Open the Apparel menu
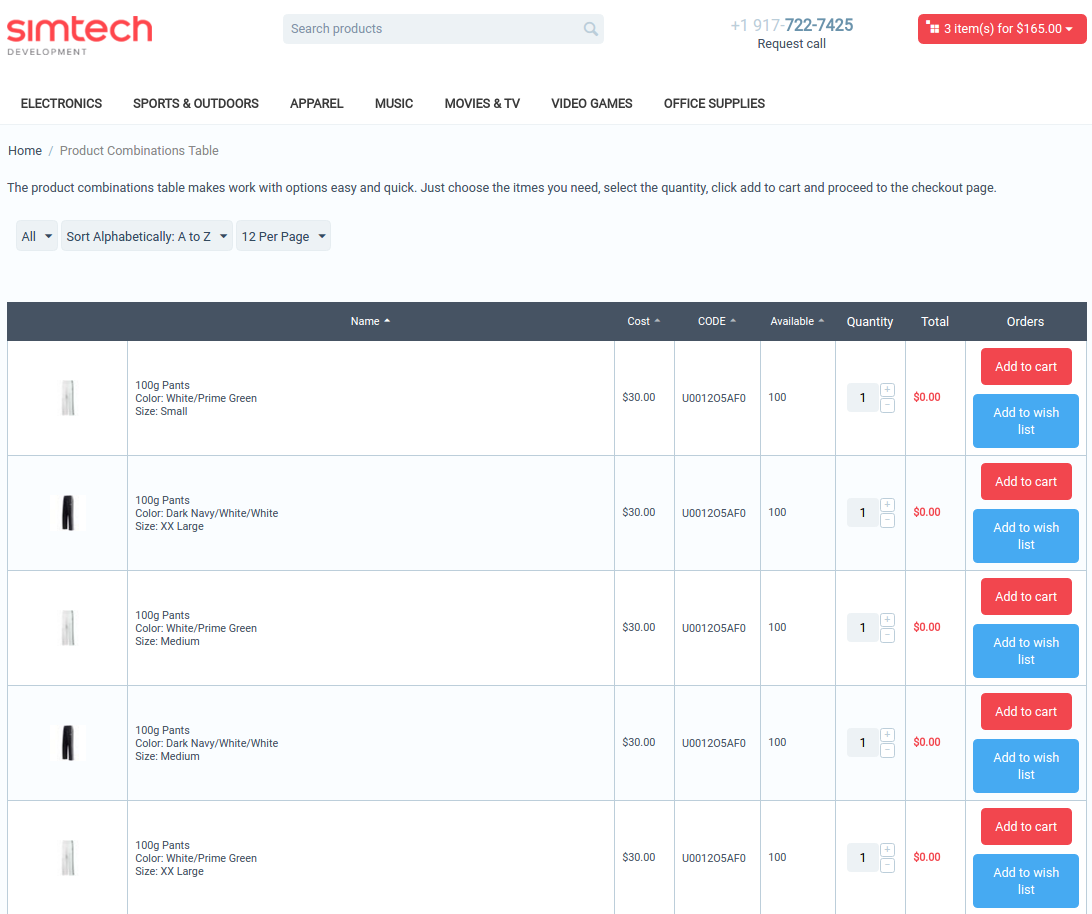The image size is (1092, 914). click(317, 103)
